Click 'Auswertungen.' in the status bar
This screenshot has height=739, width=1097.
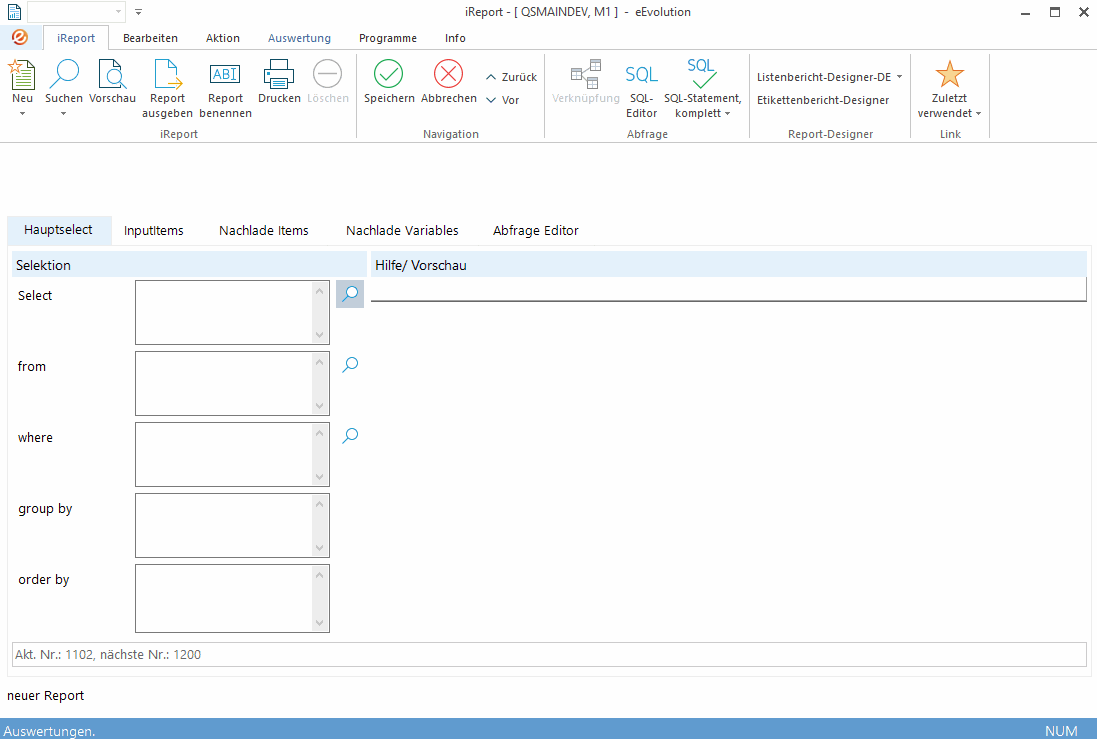coord(50,731)
